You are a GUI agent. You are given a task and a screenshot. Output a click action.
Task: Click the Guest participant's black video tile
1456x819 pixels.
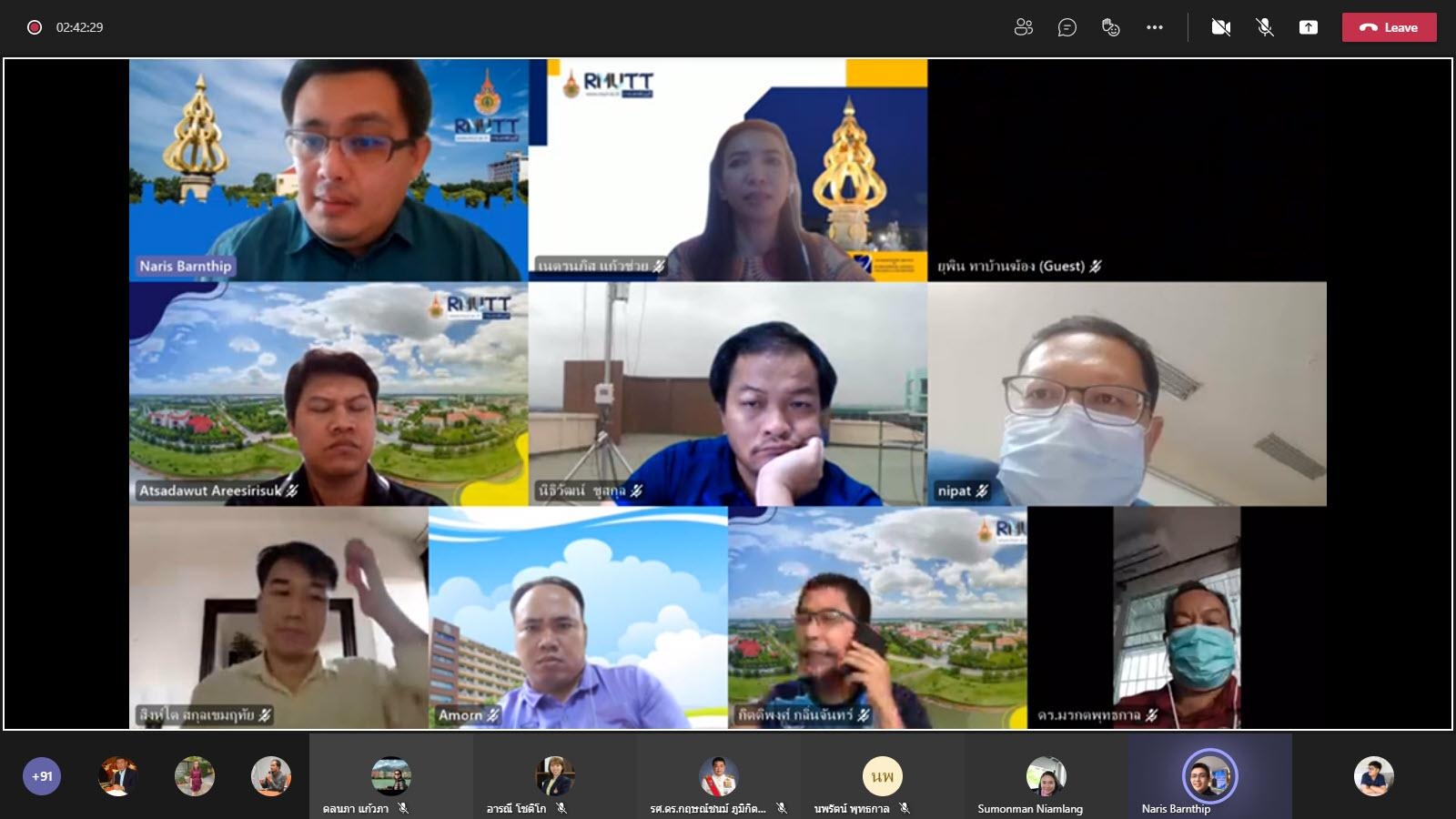[1127, 170]
